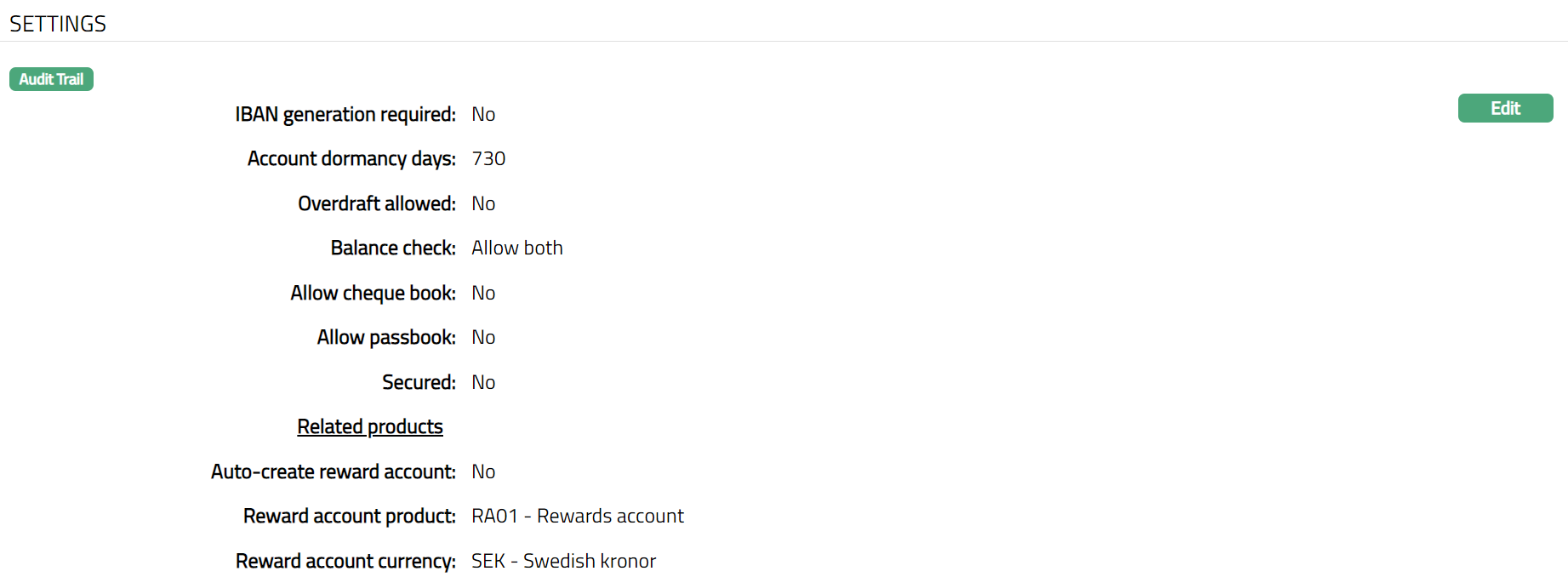Click the Reward account currency label

click(x=345, y=561)
